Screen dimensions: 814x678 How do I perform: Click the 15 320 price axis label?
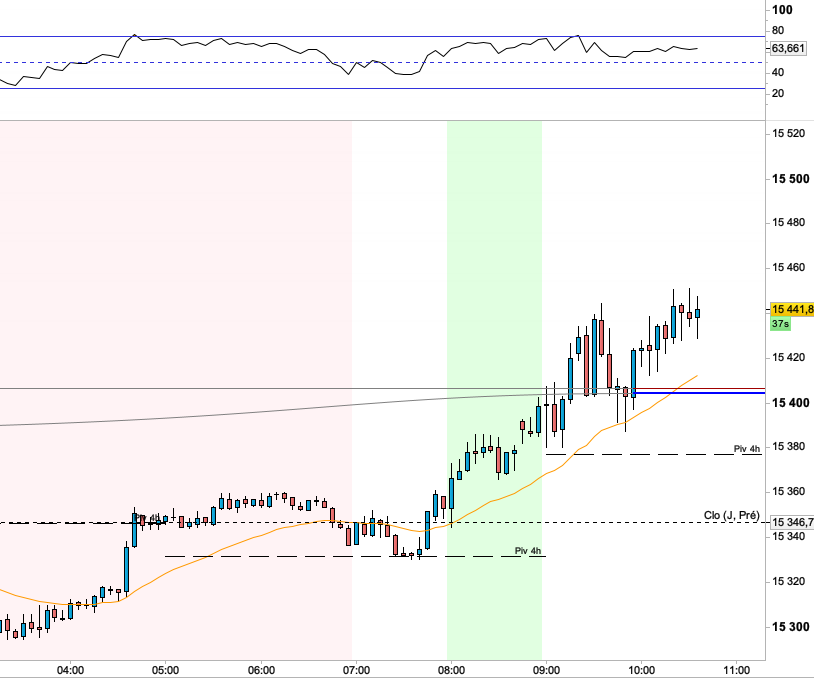789,581
